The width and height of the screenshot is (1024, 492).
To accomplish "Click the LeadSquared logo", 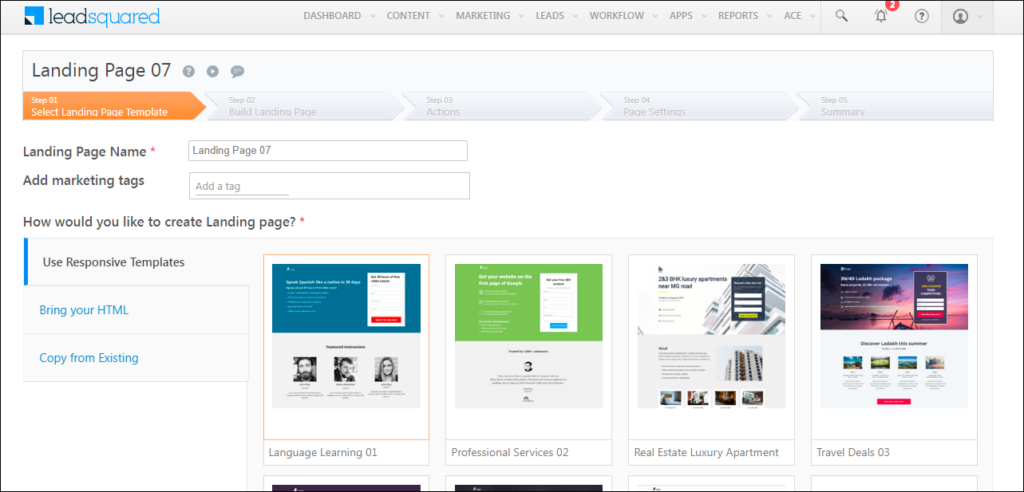I will 91,17.
